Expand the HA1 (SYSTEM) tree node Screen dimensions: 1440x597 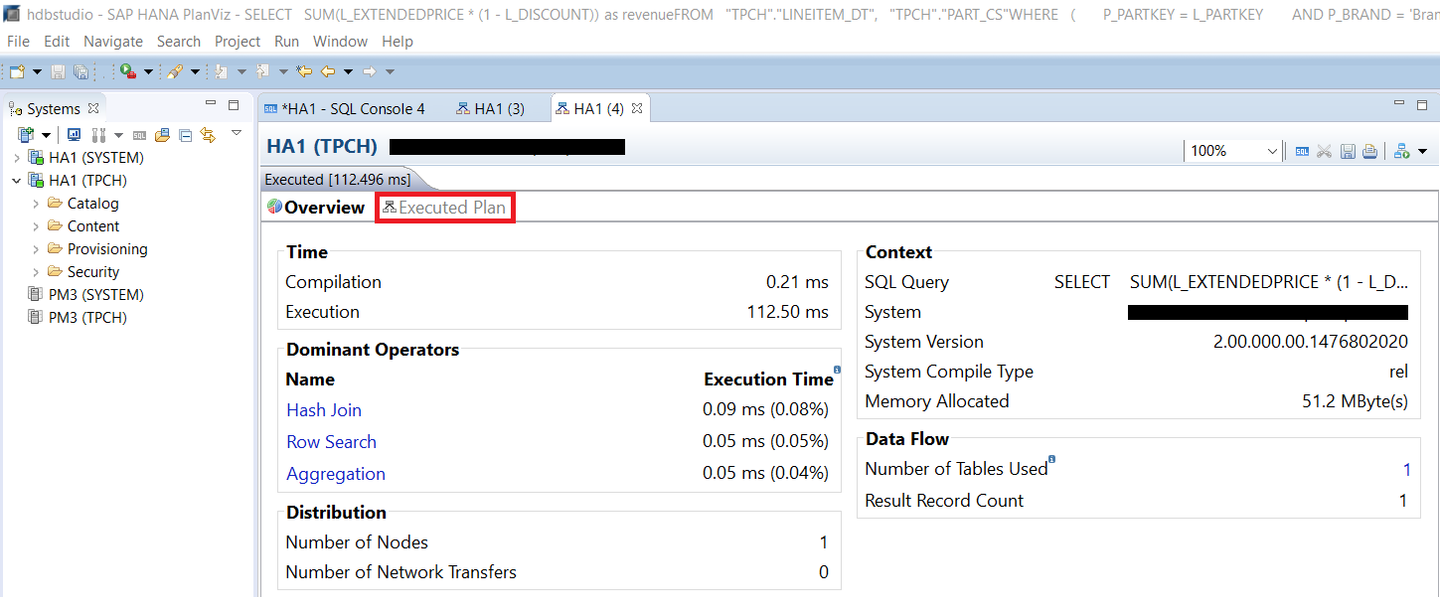[16, 158]
